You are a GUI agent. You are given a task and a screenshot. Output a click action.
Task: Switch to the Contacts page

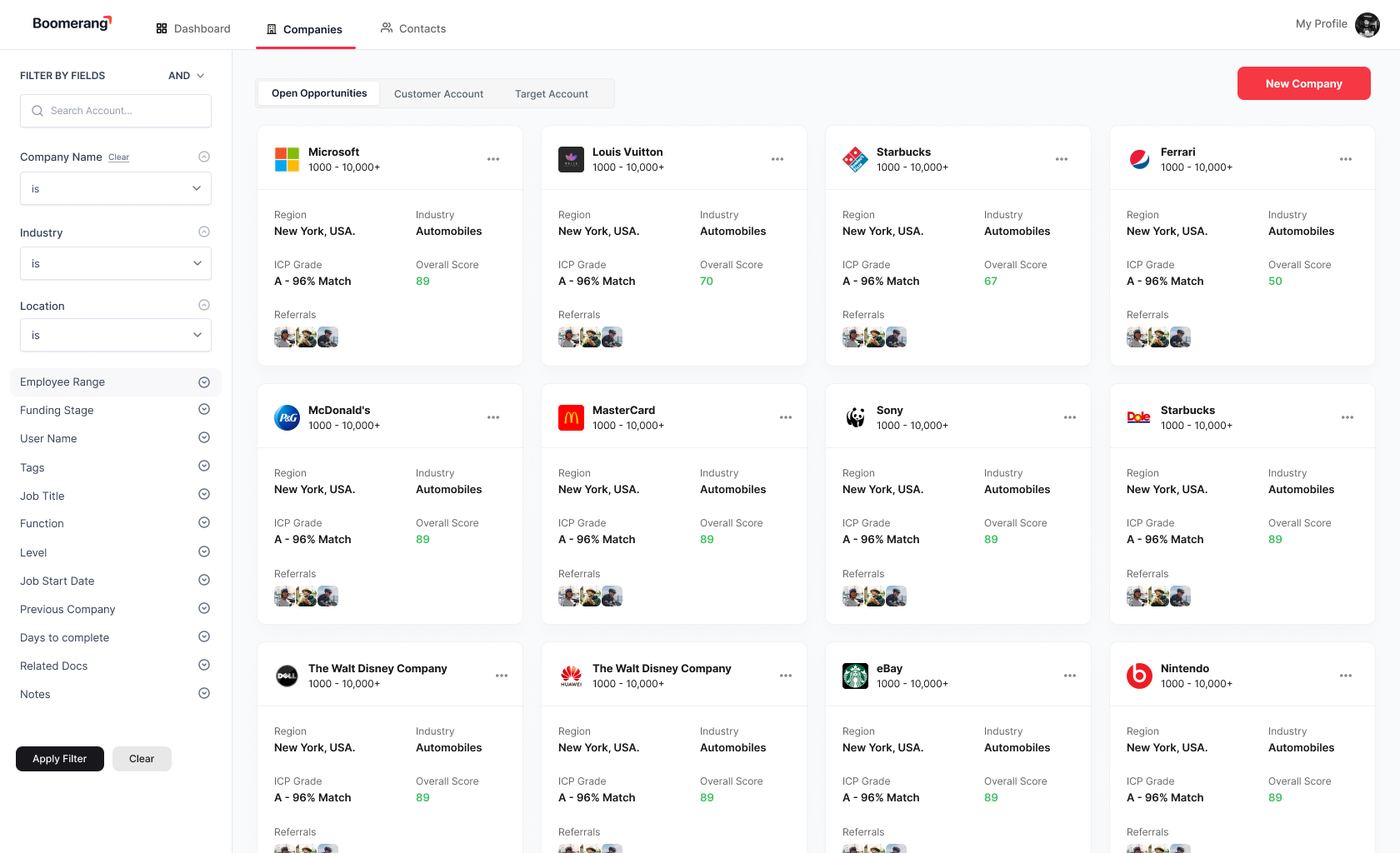point(413,28)
